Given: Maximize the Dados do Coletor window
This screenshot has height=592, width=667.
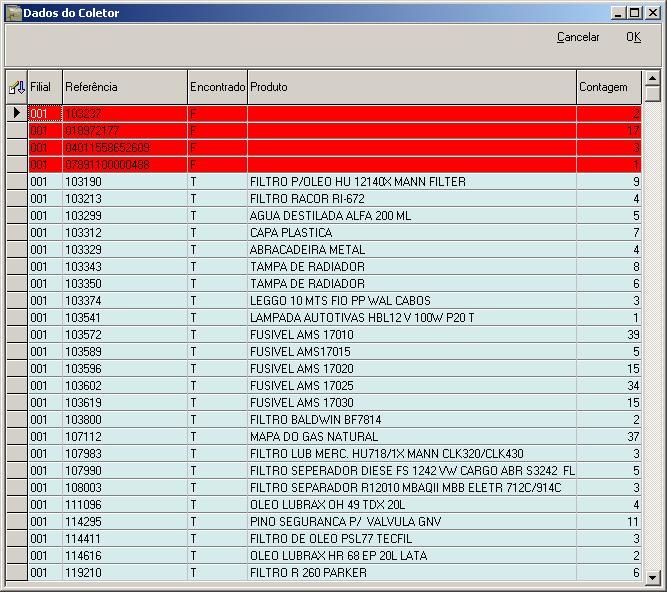Looking at the screenshot, I should click(635, 12).
